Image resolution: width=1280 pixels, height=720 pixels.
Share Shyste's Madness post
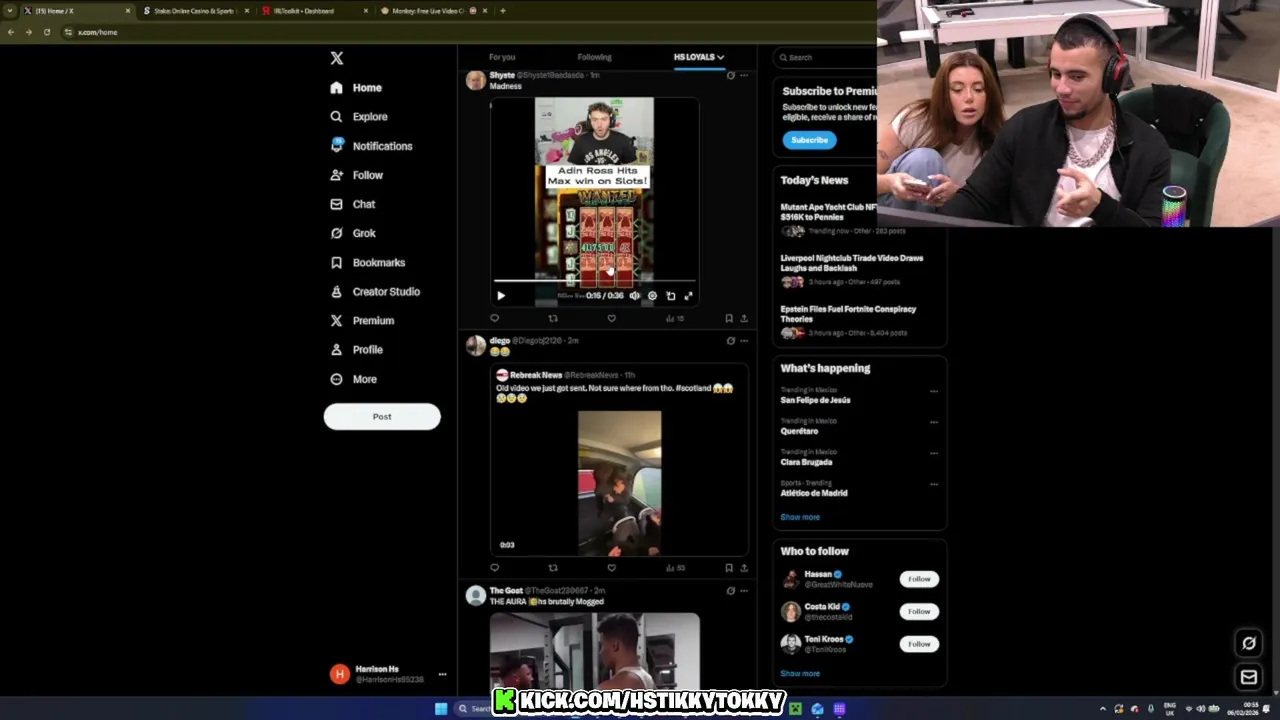(743, 318)
